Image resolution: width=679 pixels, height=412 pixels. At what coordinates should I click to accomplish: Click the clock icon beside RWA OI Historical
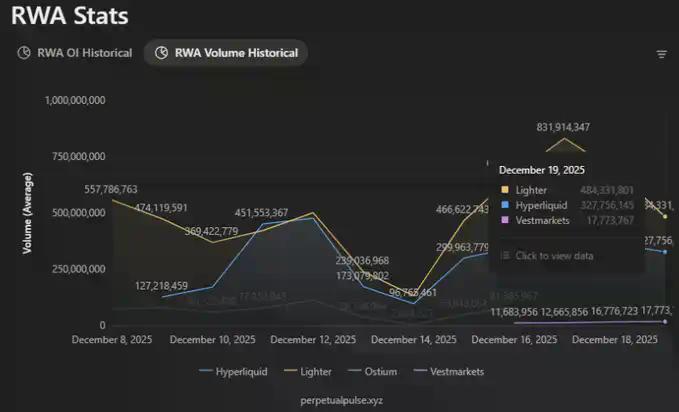click(24, 53)
